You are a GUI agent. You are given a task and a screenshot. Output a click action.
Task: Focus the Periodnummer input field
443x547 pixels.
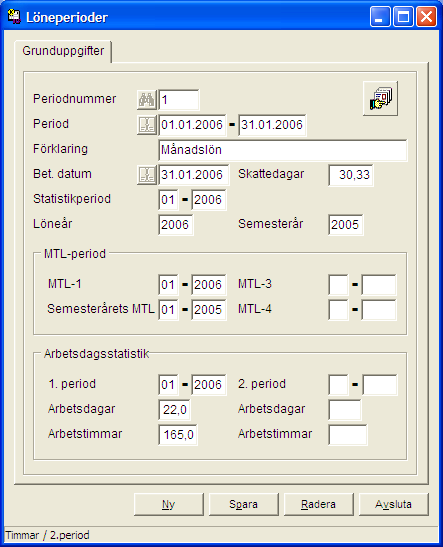pos(179,100)
